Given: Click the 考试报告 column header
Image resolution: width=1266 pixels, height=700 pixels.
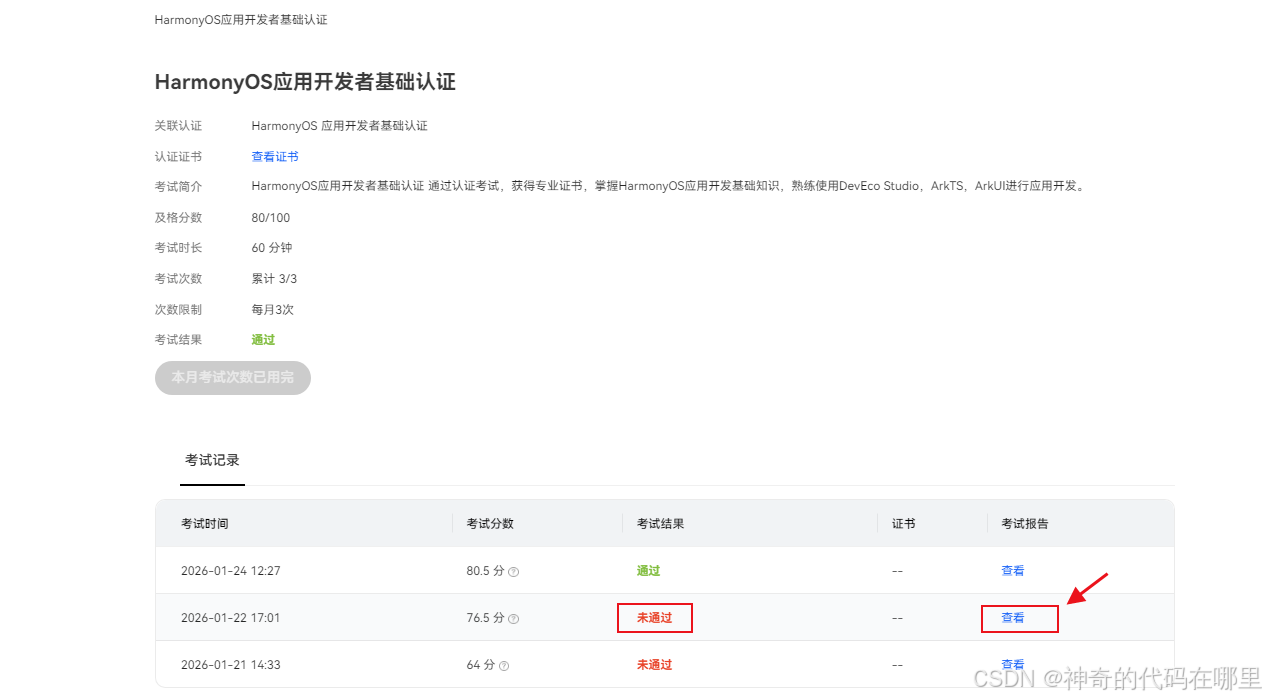Looking at the screenshot, I should pos(1025,524).
